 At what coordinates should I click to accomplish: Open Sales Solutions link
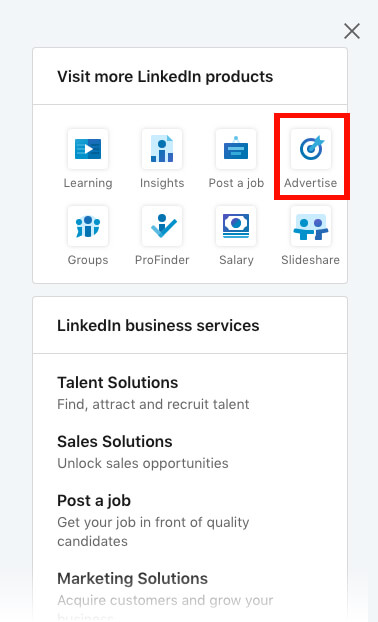pos(115,442)
